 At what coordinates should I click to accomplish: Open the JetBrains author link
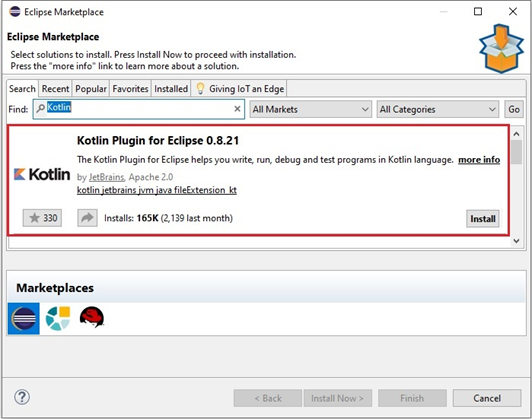coord(107,177)
